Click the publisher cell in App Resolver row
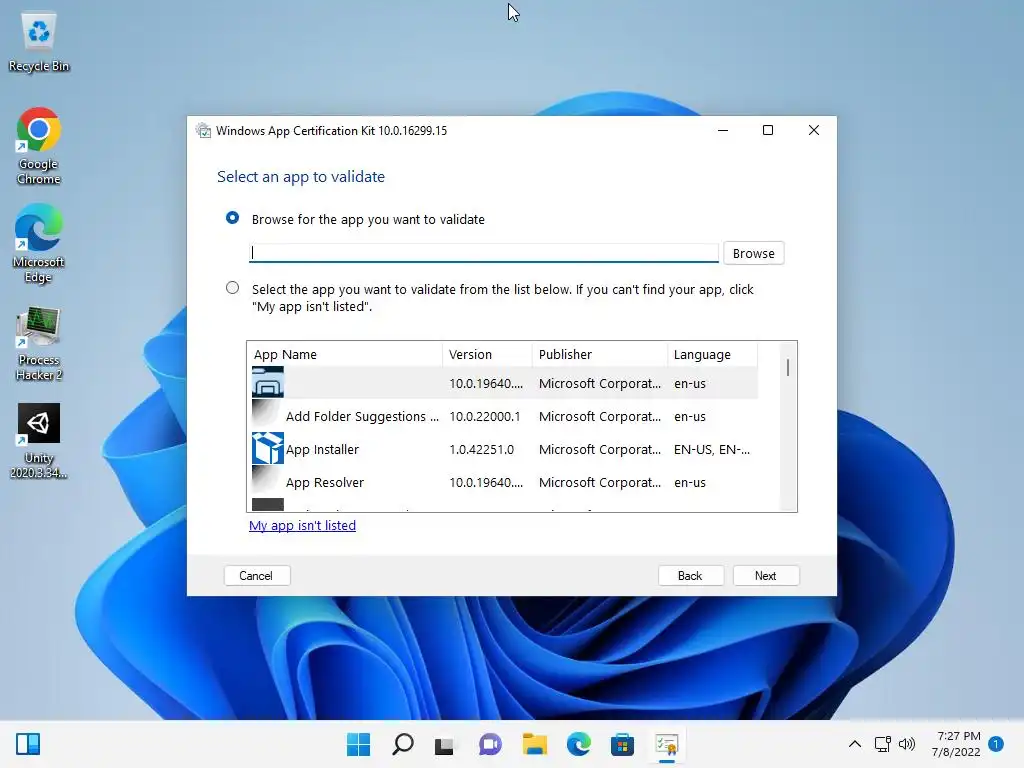Image resolution: width=1024 pixels, height=768 pixels. tap(600, 483)
